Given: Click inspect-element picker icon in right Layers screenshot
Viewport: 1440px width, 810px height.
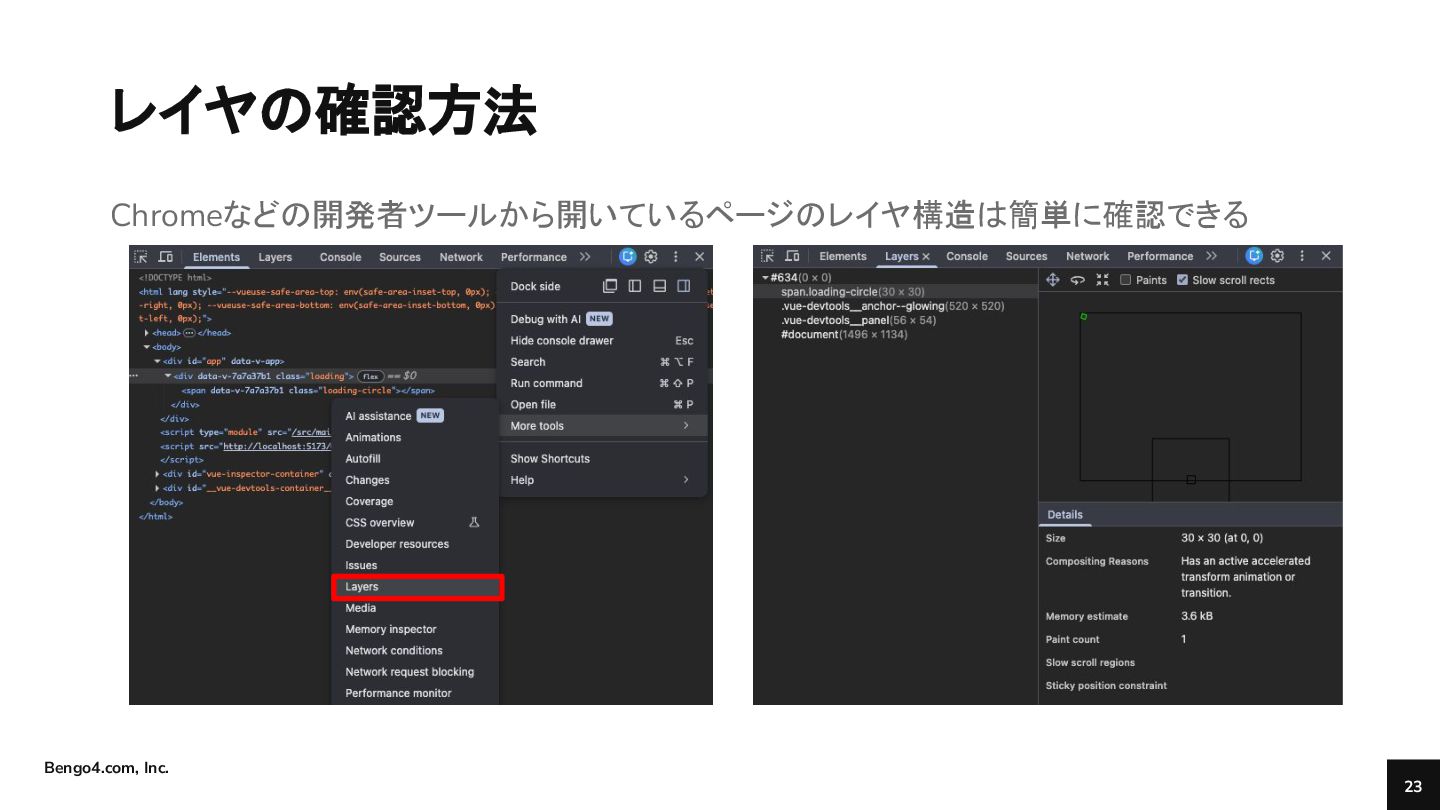Looking at the screenshot, I should [x=767, y=256].
